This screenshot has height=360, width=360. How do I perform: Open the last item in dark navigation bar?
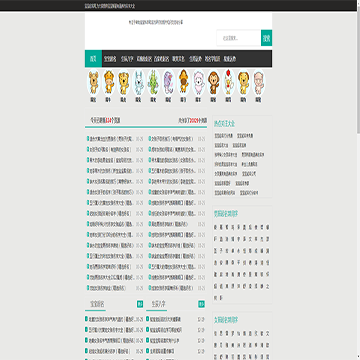[x=230, y=59]
